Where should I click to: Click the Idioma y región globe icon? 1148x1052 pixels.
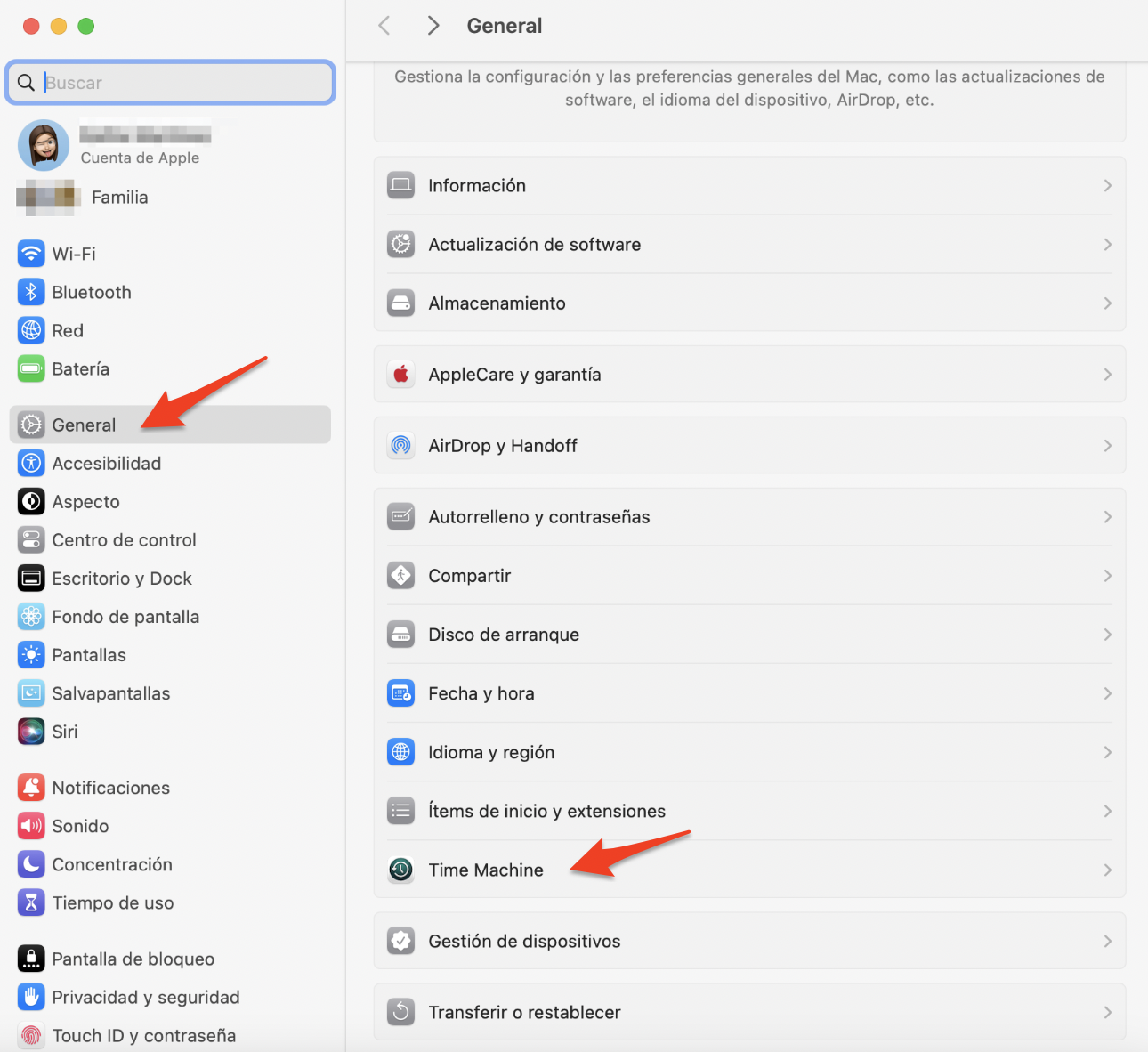click(x=401, y=752)
